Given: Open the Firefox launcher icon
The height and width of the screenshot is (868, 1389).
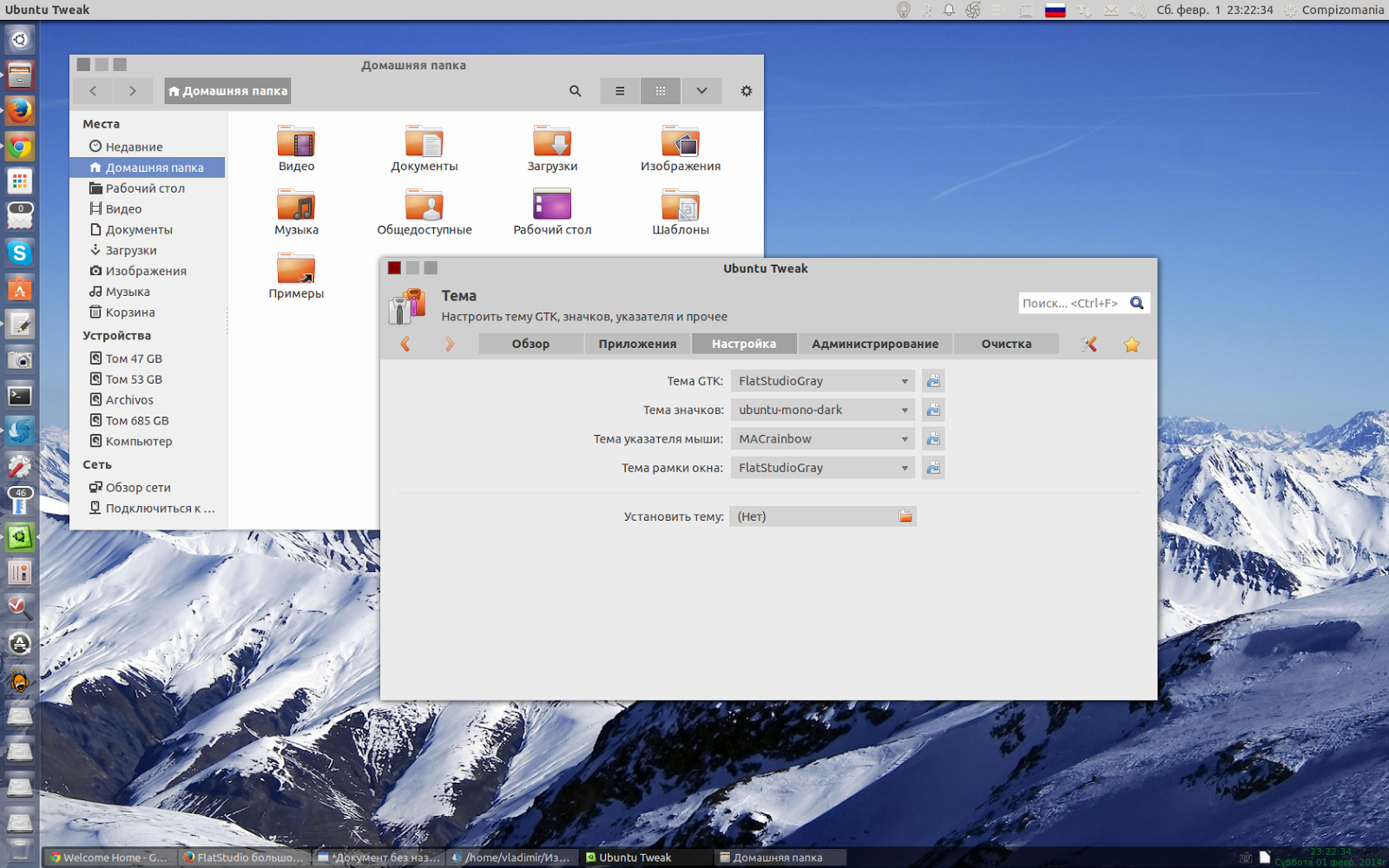Looking at the screenshot, I should click(x=19, y=110).
